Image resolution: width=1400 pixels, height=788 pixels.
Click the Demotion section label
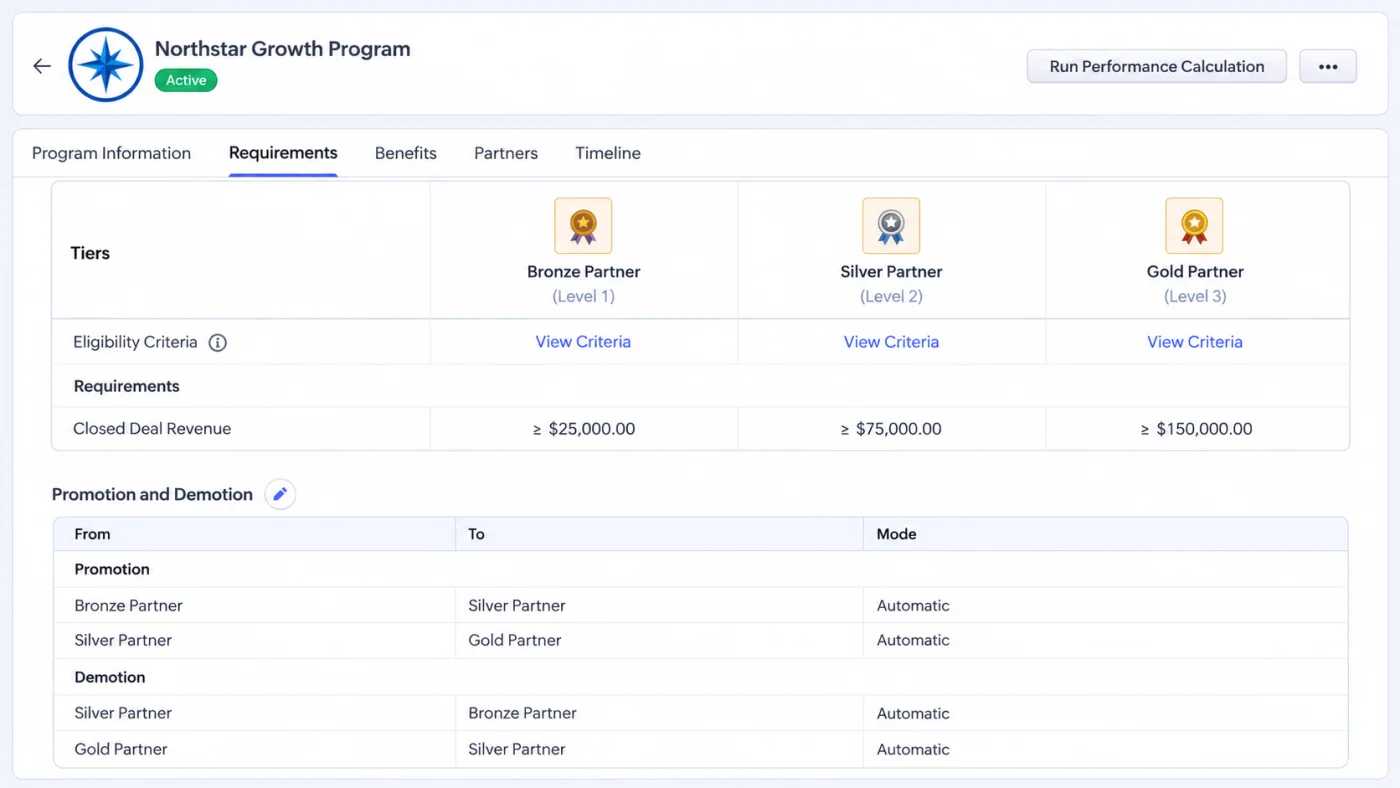[x=110, y=677]
